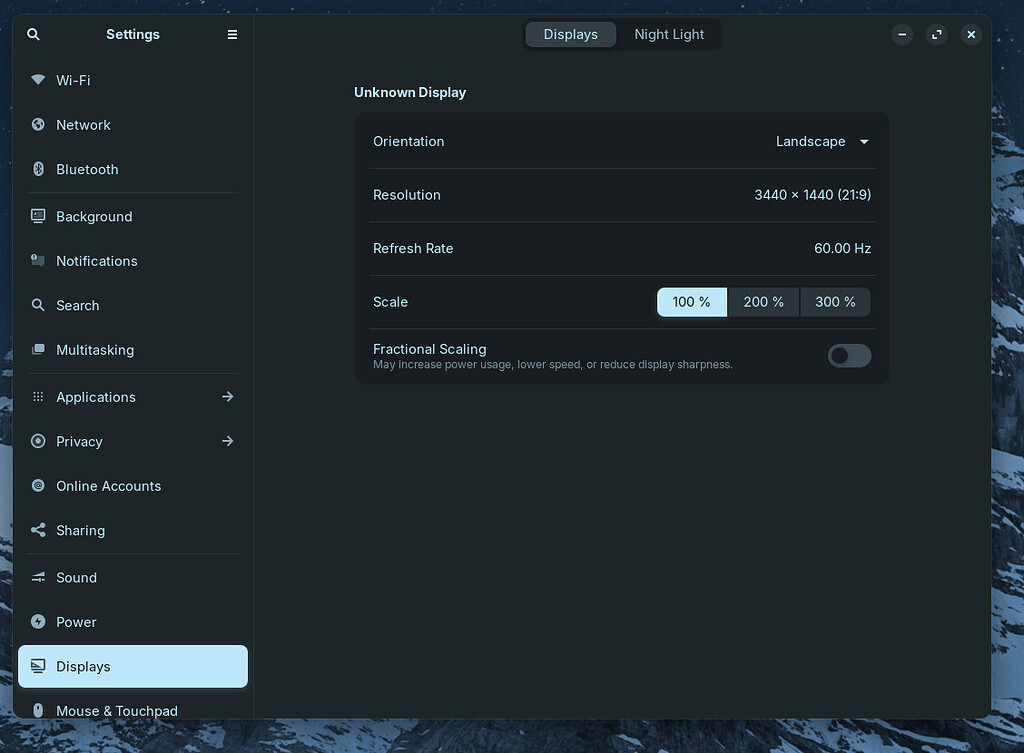
Task: Click the Displays screen icon in sidebar
Action: [x=38, y=665]
